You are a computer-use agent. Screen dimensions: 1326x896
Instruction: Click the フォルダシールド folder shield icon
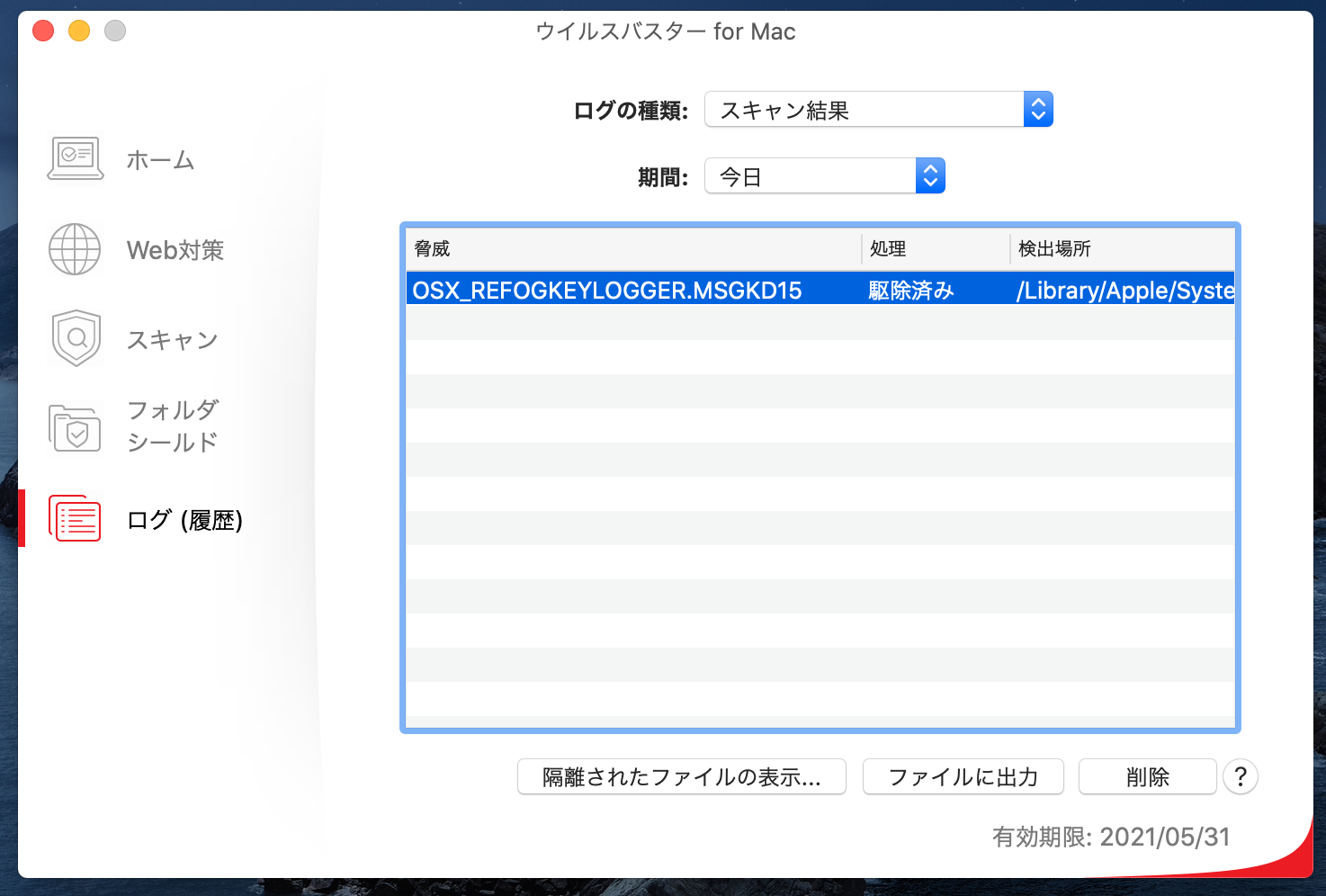(x=76, y=427)
